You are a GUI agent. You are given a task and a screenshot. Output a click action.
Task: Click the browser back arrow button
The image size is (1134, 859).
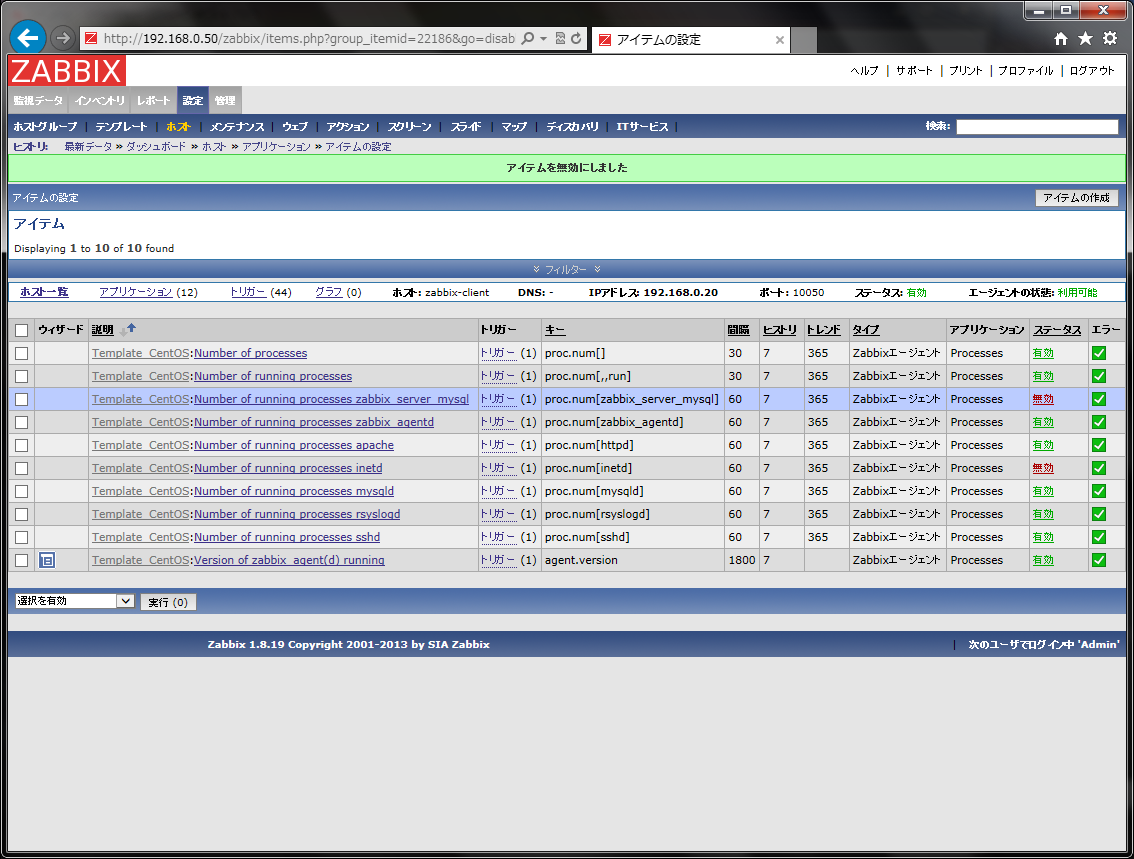point(27,38)
